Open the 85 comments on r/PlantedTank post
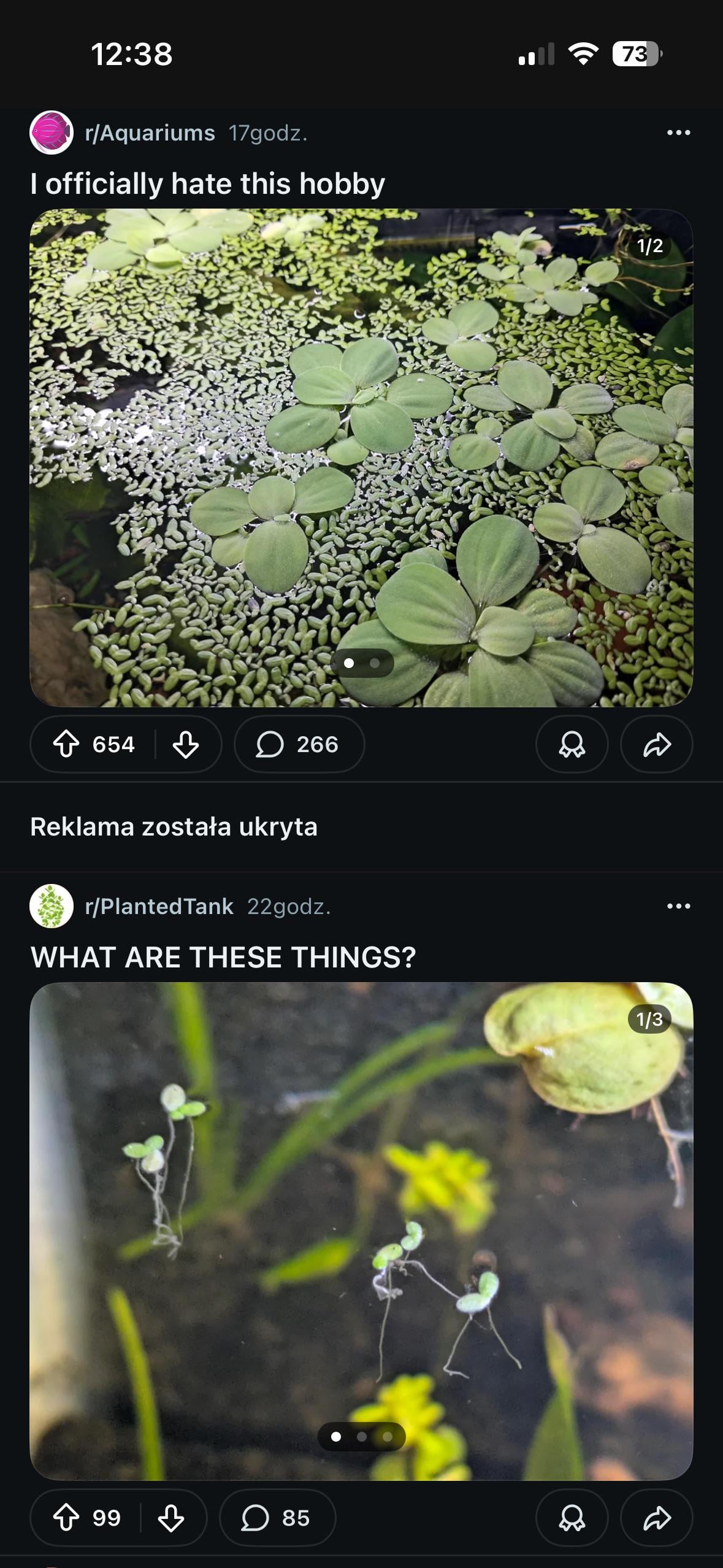The width and height of the screenshot is (723, 1568). click(x=277, y=1518)
